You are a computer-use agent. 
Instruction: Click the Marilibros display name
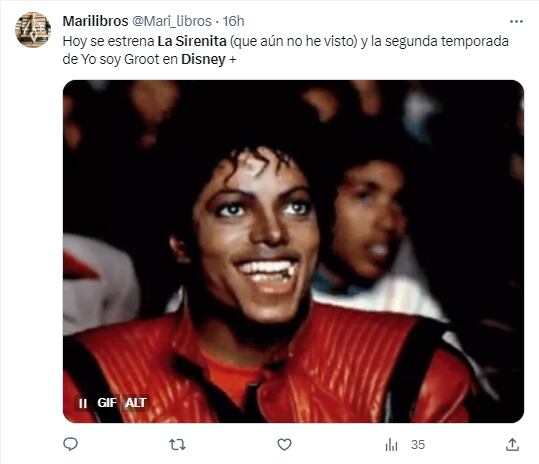(96, 21)
